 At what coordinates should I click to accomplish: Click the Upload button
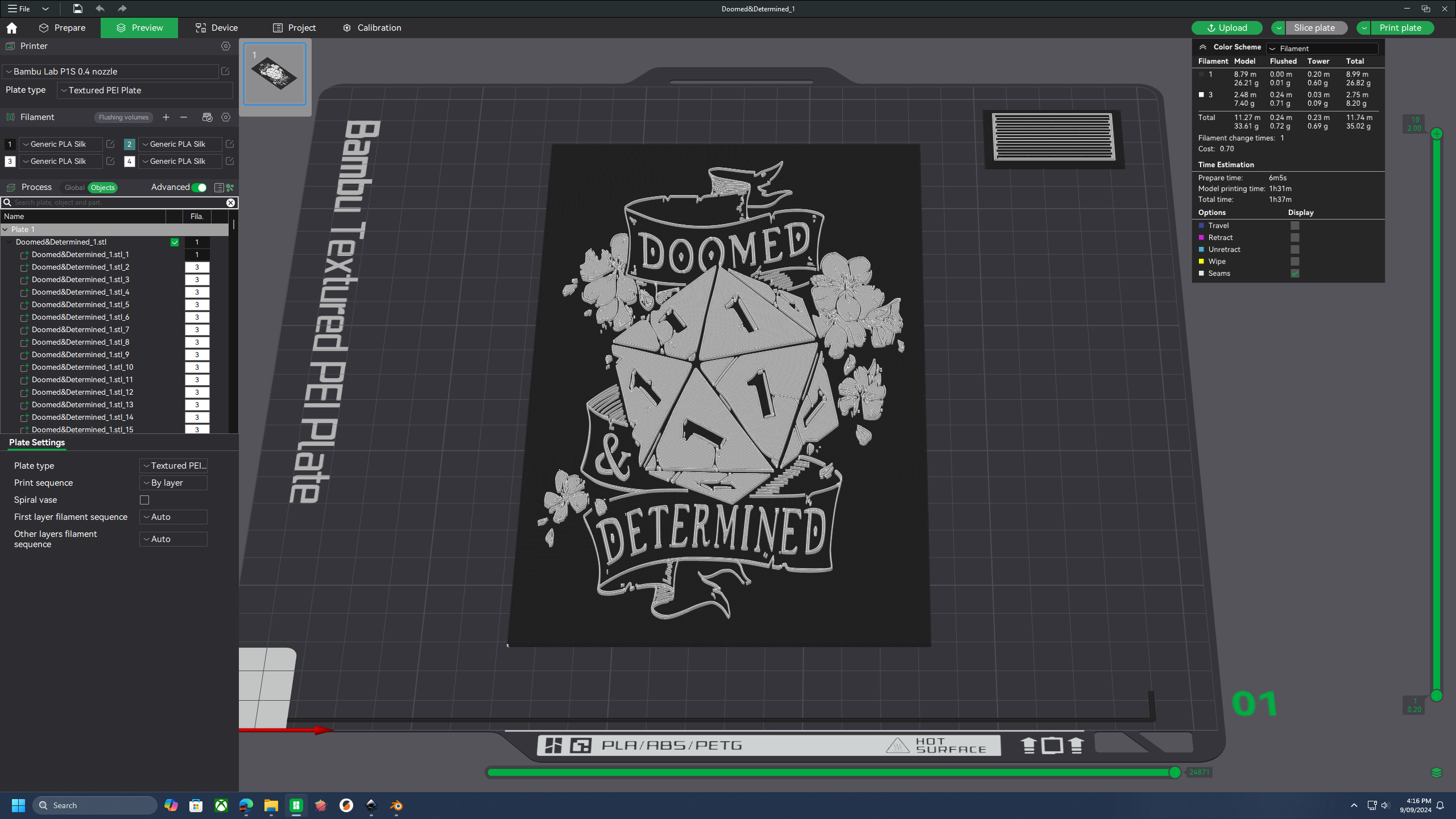[x=1227, y=28]
